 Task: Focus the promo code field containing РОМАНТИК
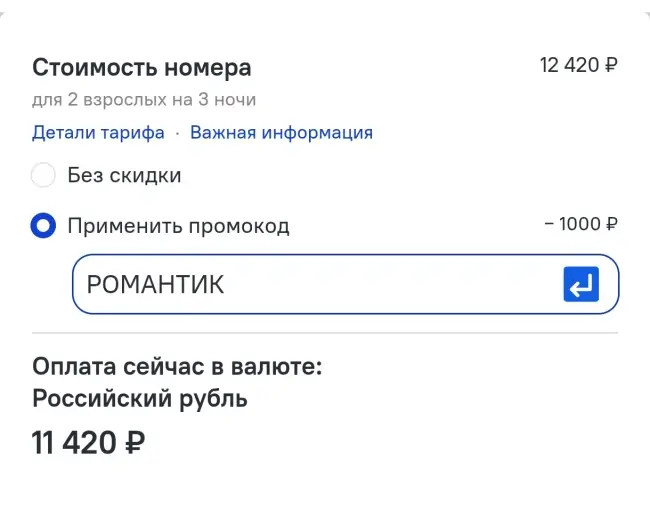coord(310,285)
